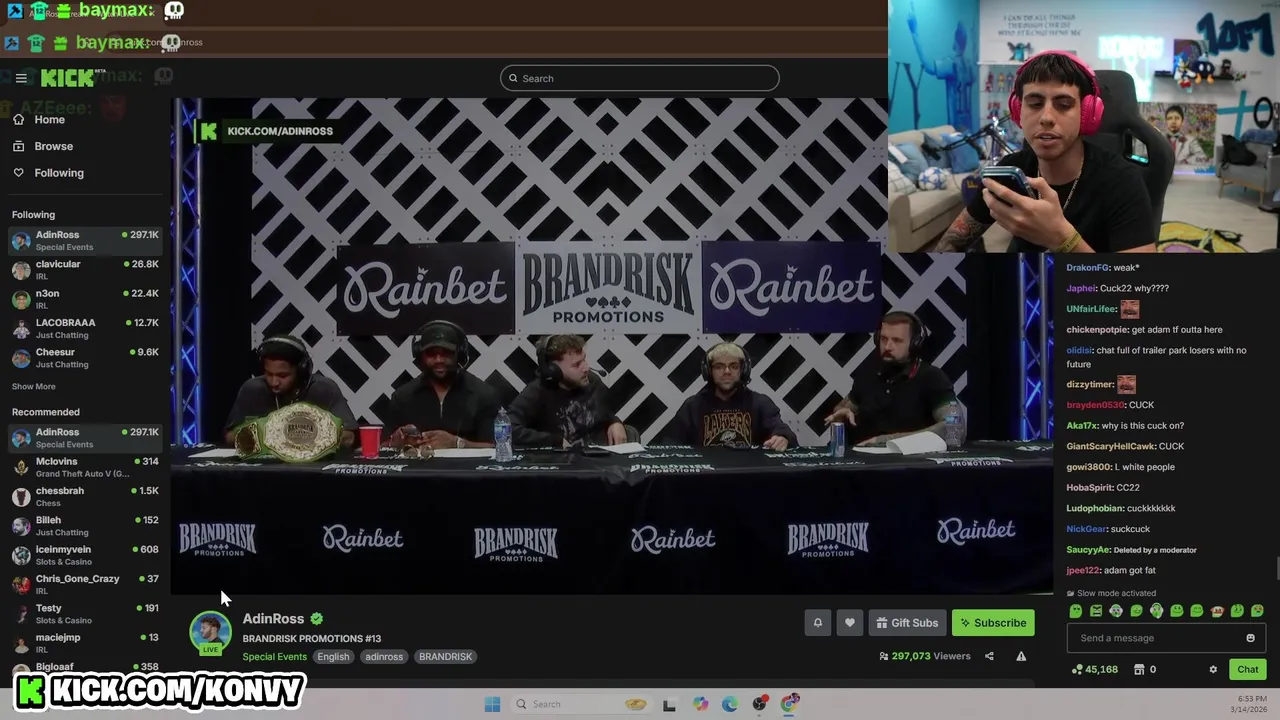Click username Ludophobian in chat
The height and width of the screenshot is (720, 1280).
pyautogui.click(x=1094, y=508)
